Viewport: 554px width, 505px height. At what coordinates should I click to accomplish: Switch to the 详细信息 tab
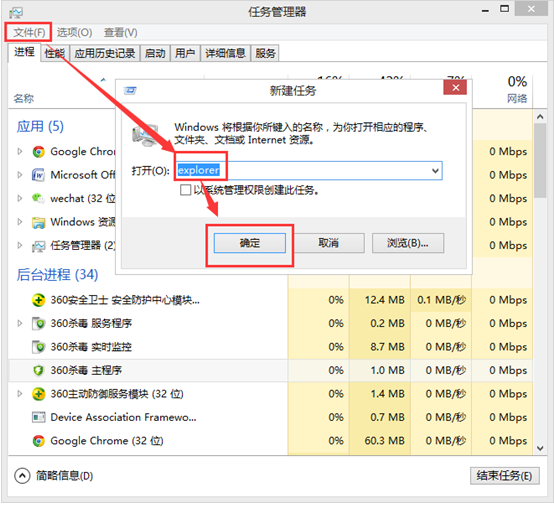click(x=225, y=53)
